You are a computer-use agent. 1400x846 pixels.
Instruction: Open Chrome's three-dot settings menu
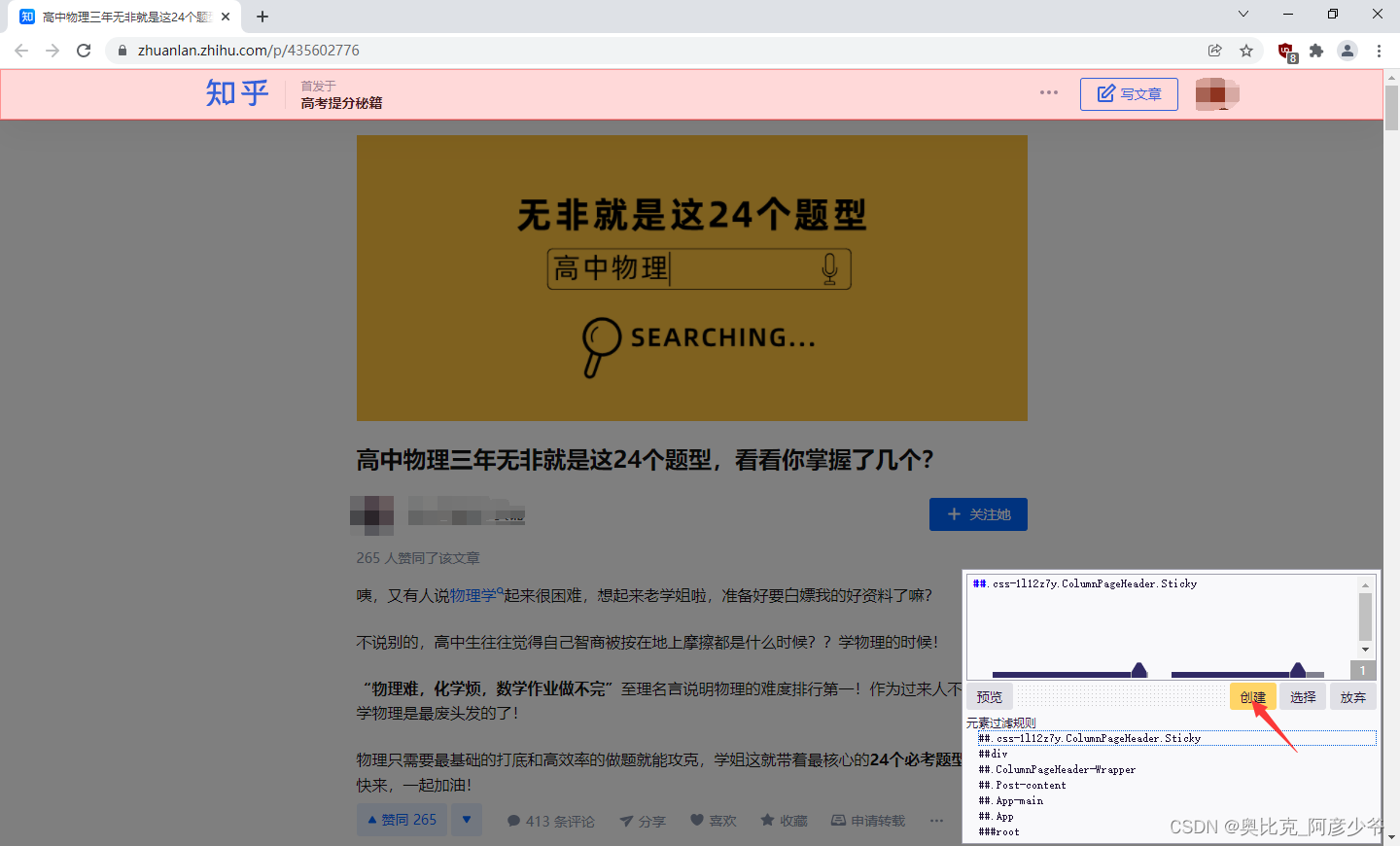[x=1380, y=50]
